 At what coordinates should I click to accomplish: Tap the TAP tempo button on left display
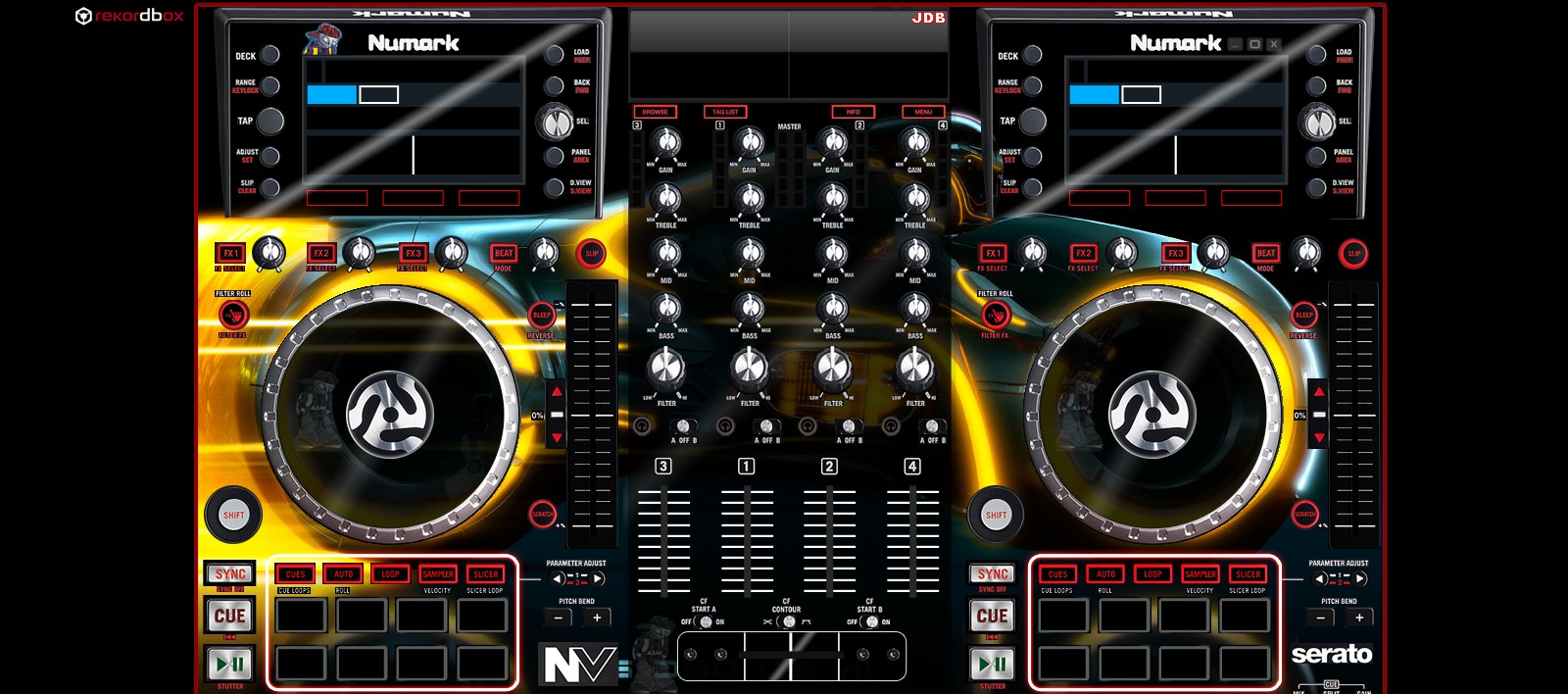click(270, 121)
